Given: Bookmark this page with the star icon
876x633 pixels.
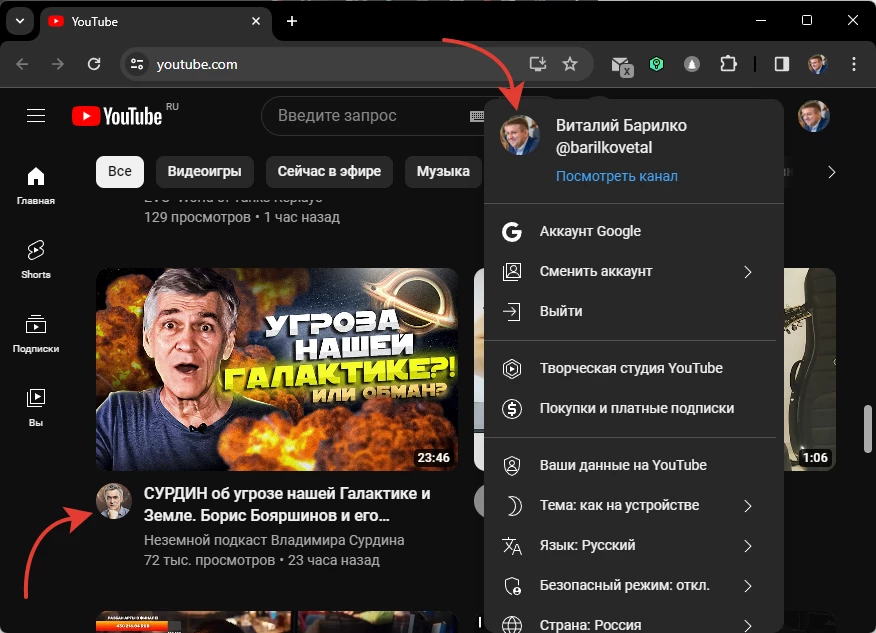Looking at the screenshot, I should pyautogui.click(x=570, y=64).
